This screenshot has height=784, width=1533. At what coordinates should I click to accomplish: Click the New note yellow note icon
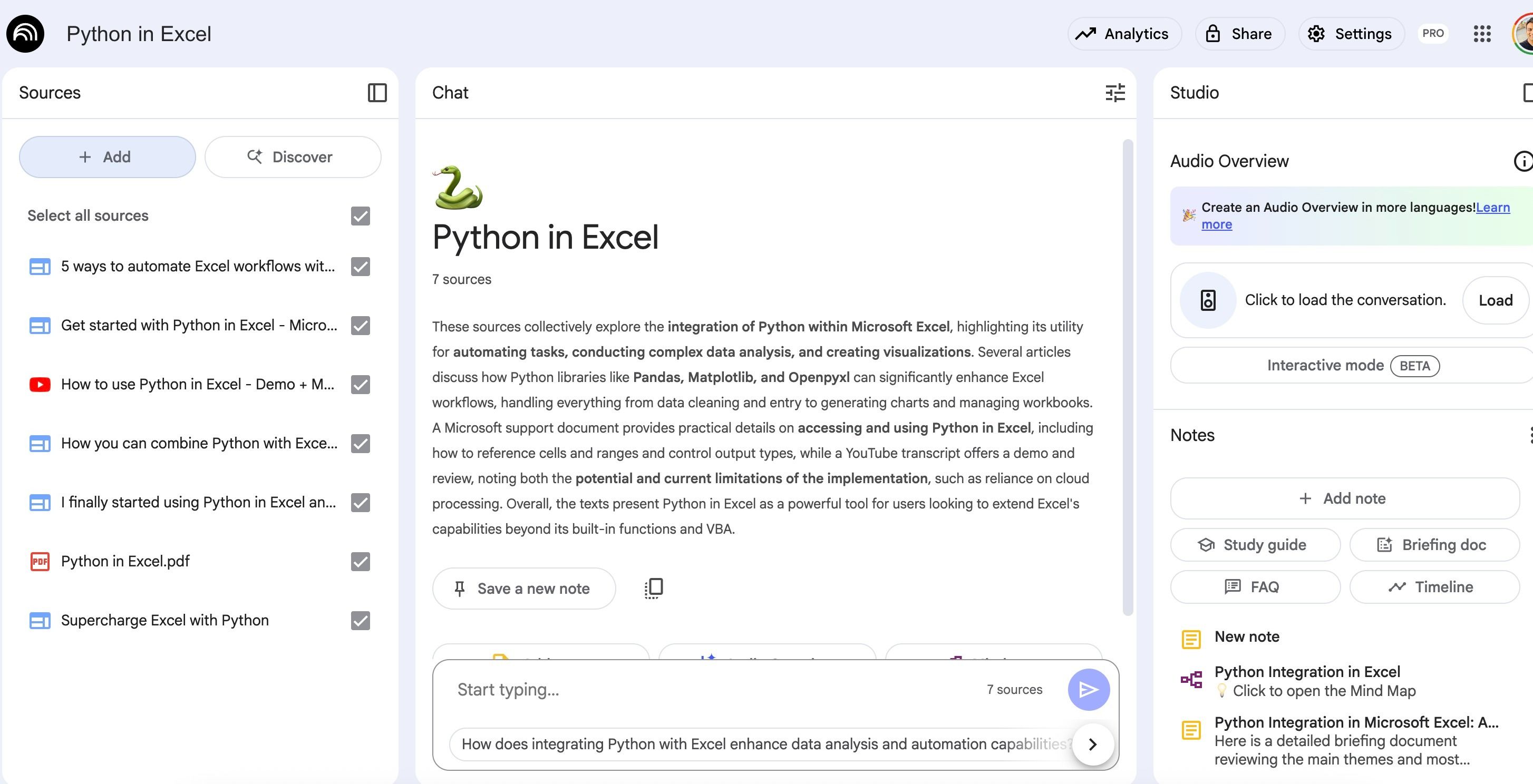(1191, 640)
